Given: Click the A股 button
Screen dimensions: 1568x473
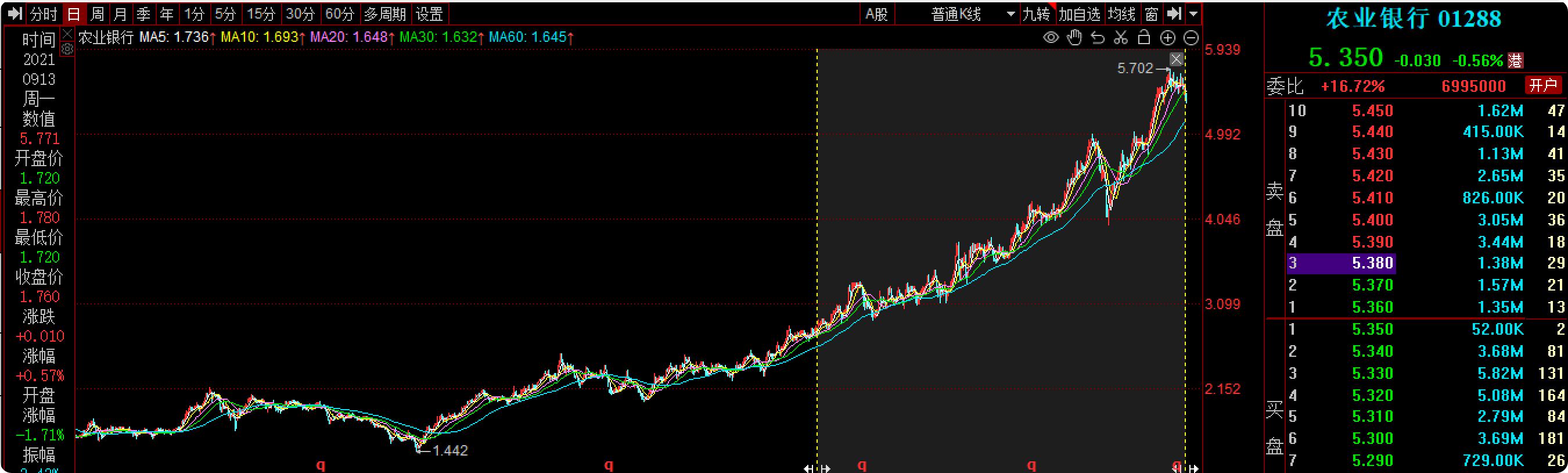Looking at the screenshot, I should pyautogui.click(x=876, y=14).
